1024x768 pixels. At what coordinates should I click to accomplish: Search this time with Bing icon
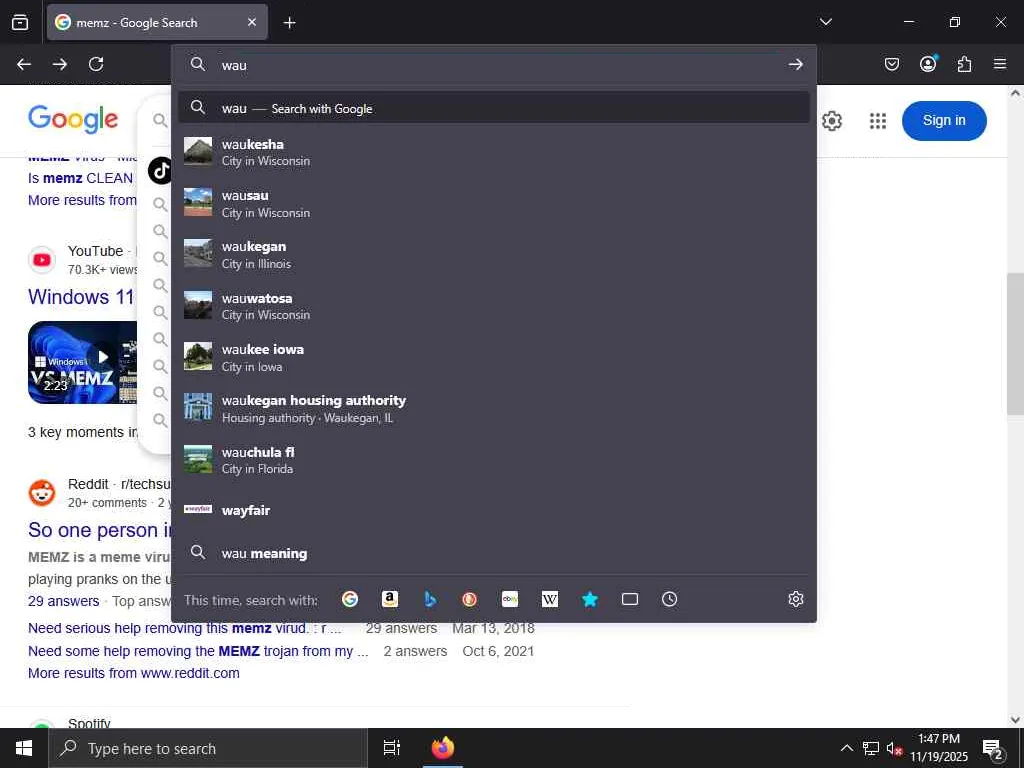pyautogui.click(x=430, y=599)
